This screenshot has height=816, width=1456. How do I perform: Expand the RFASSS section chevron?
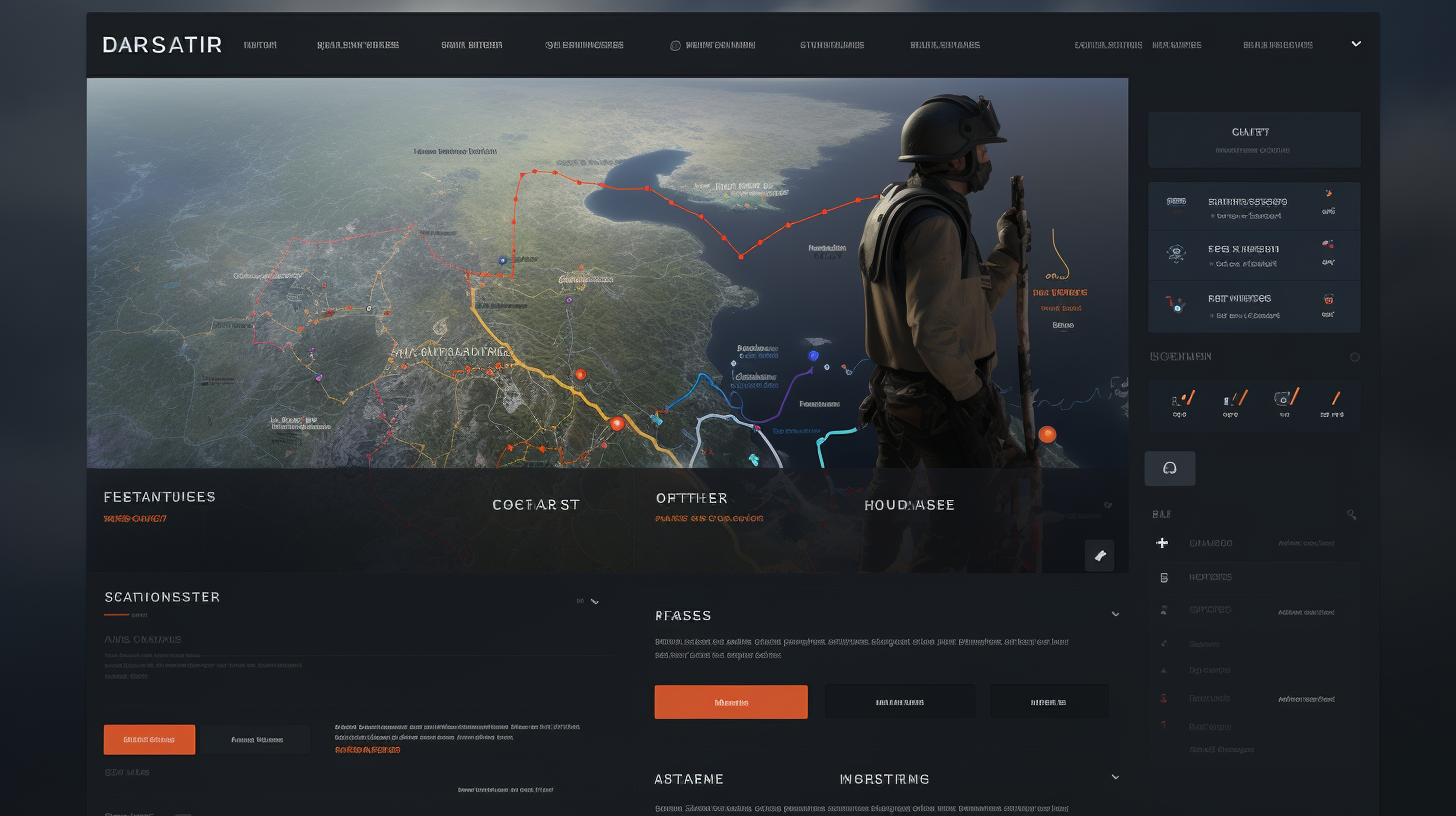point(1115,614)
